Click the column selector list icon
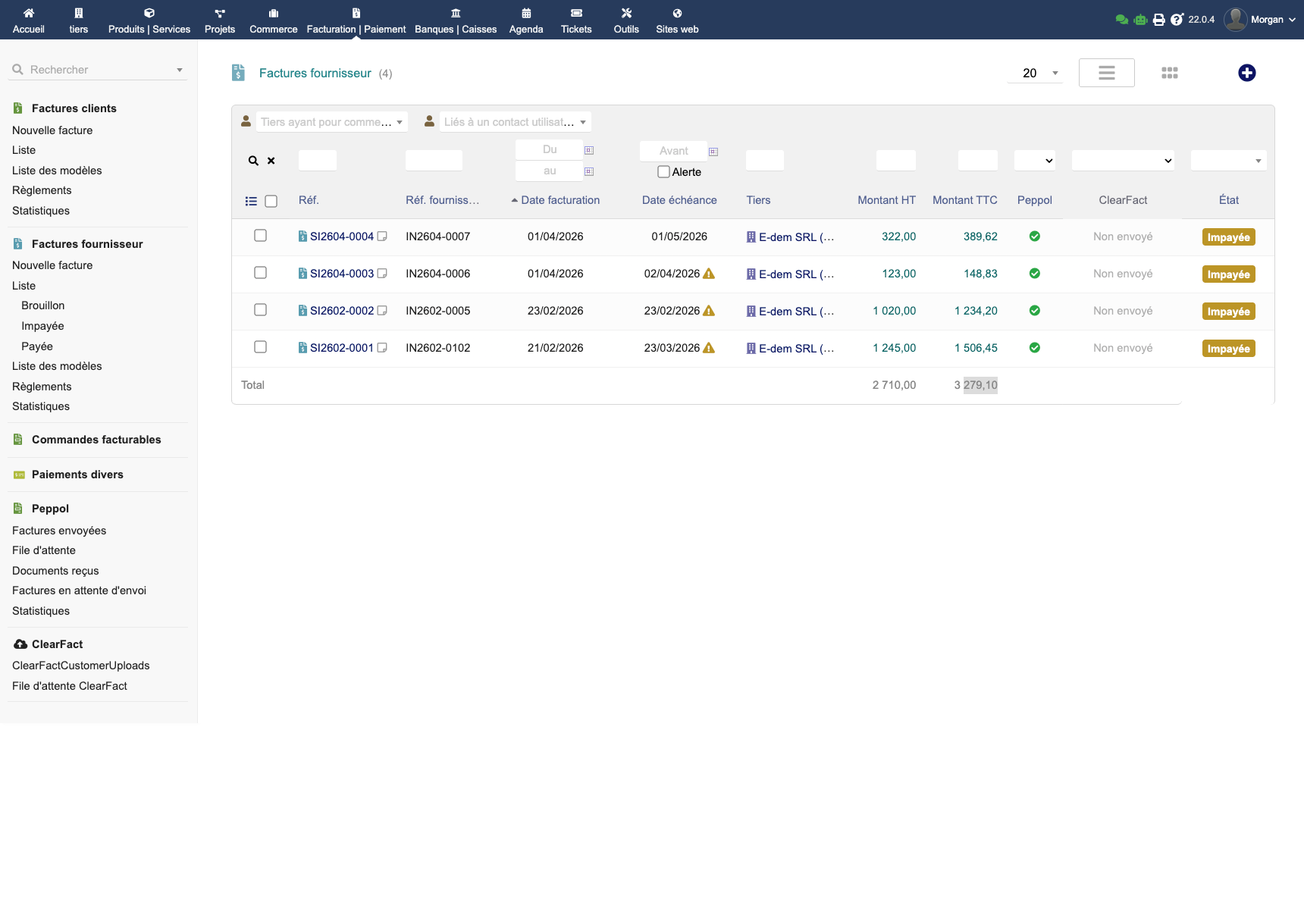This screenshot has height=924, width=1304. point(251,201)
